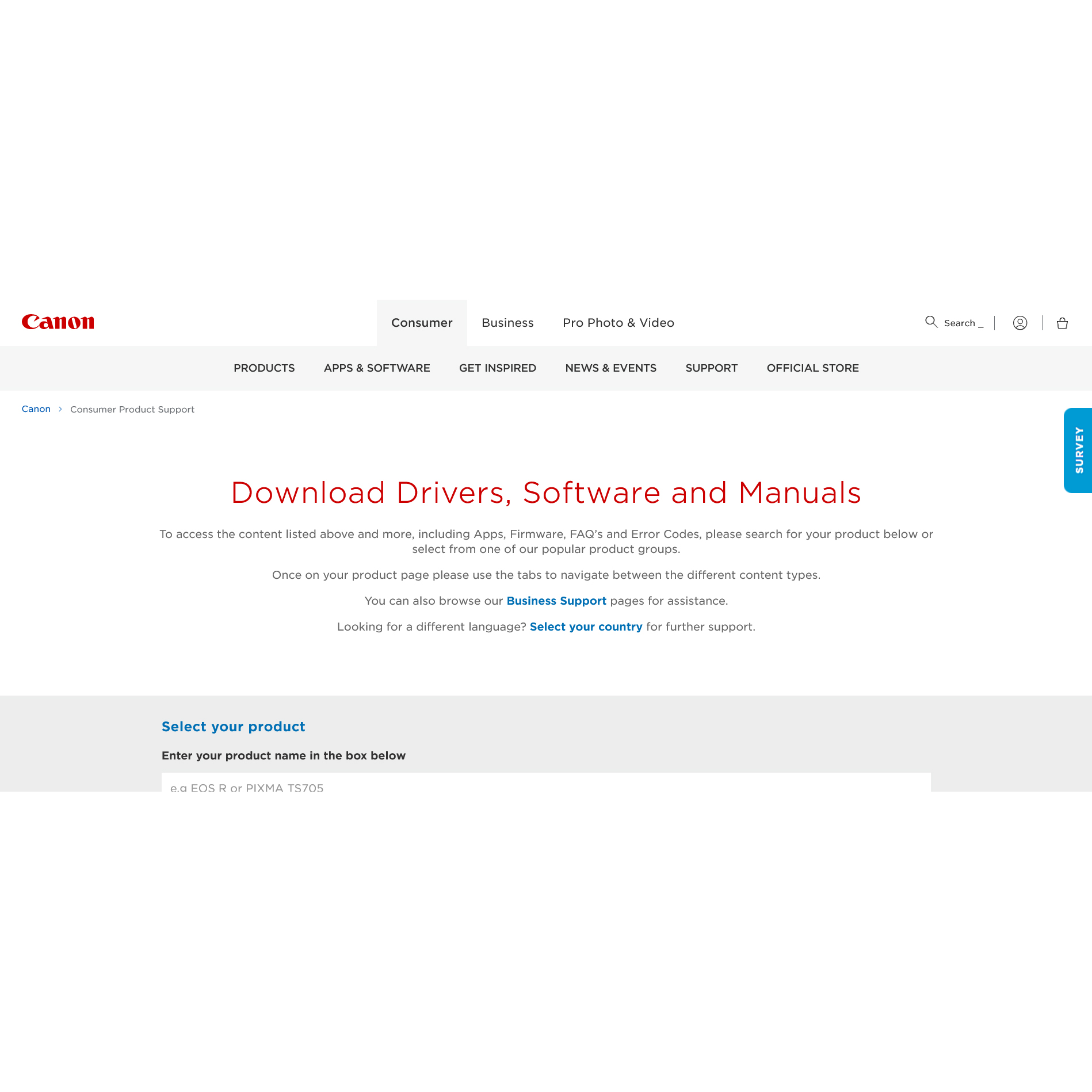This screenshot has width=1092, height=1092.
Task: Switch to Pro Photo & Video tab
Action: [x=618, y=323]
